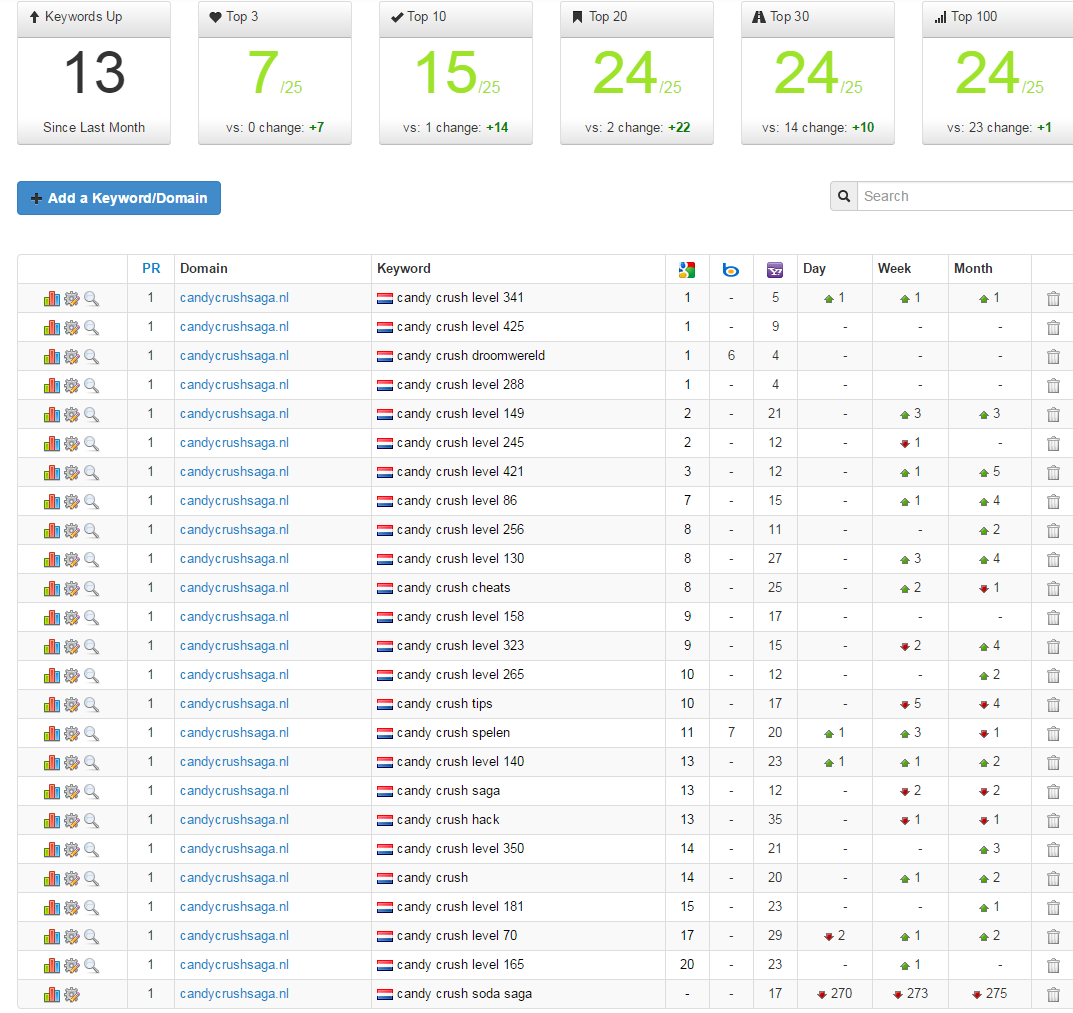Image resolution: width=1073 pixels, height=1013 pixels.
Task: Open chart icon for candy crush level 158
Action: (x=51, y=617)
